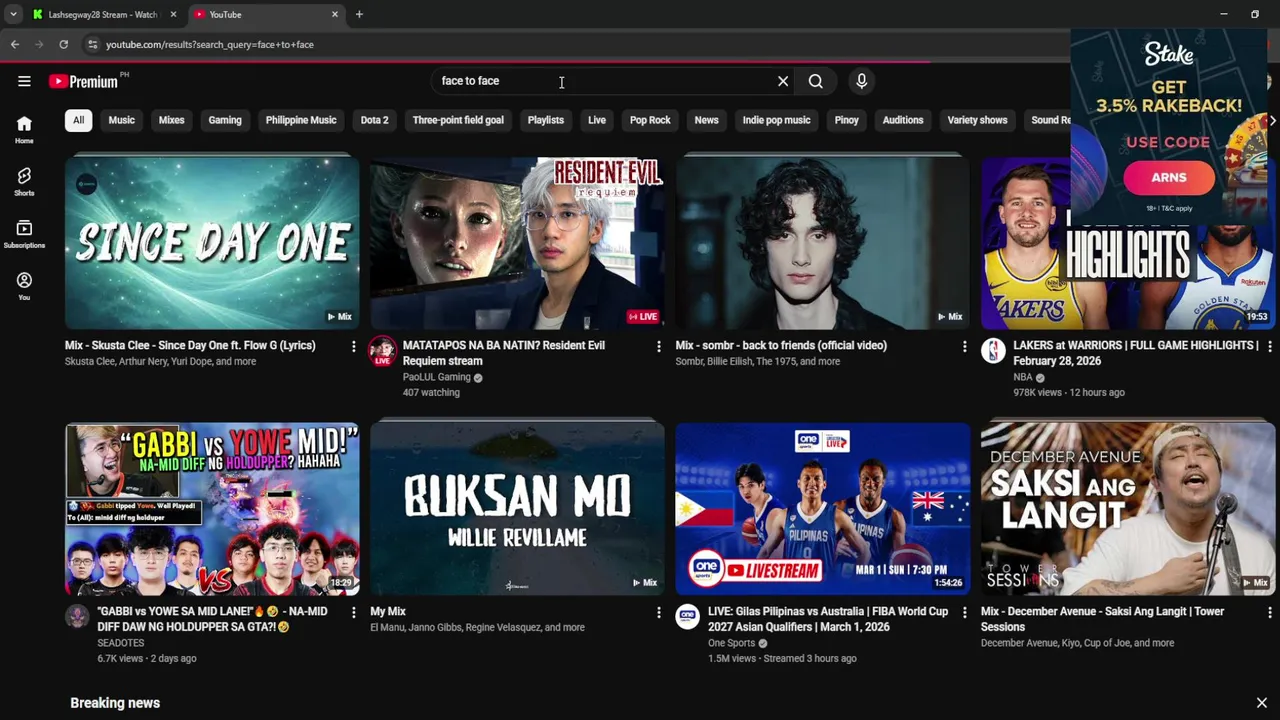Open the YouTube guide hamburger menu
This screenshot has height=720, width=1280.
(x=24, y=81)
